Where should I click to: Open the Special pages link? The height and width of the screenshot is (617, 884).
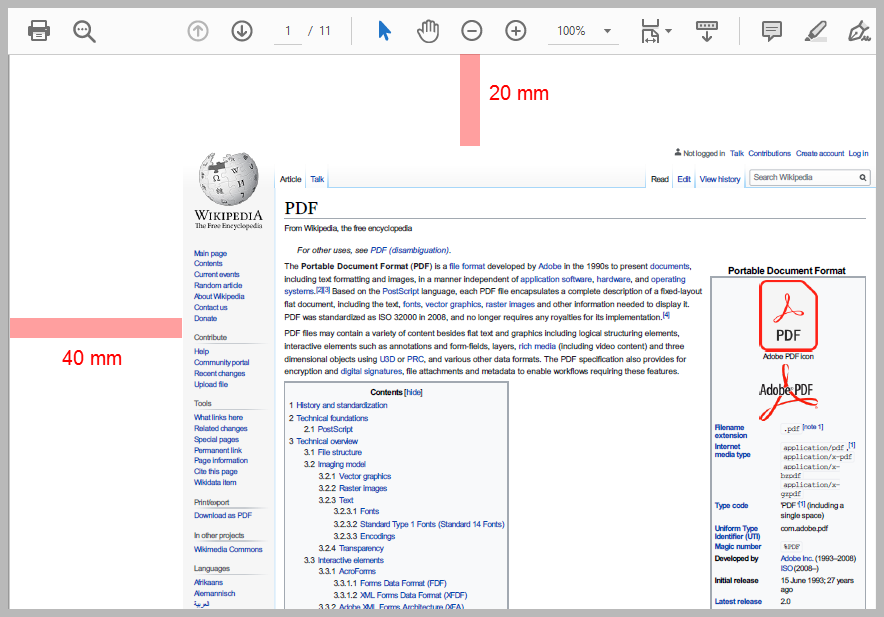click(x=216, y=439)
